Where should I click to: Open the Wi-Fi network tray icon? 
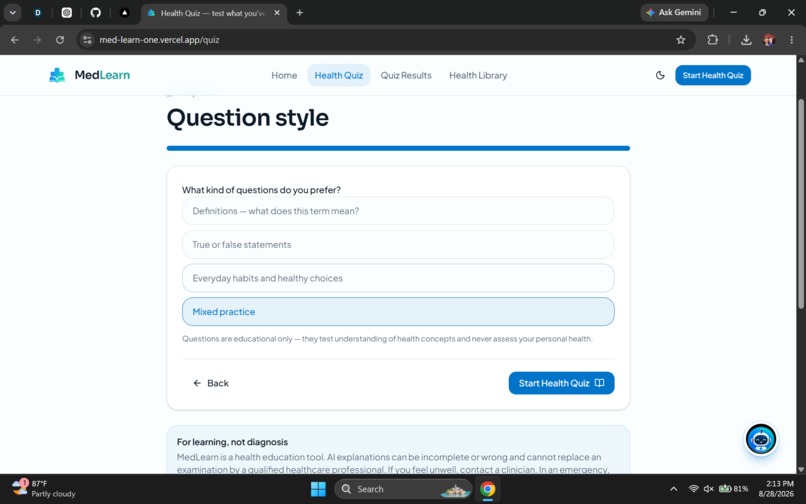pyautogui.click(x=693, y=489)
